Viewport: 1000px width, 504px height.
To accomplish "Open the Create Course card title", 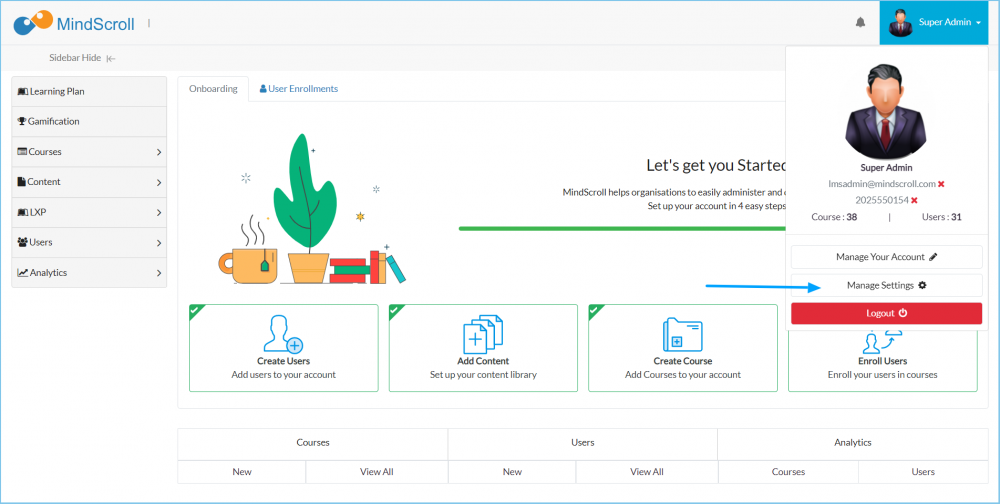I will [683, 361].
